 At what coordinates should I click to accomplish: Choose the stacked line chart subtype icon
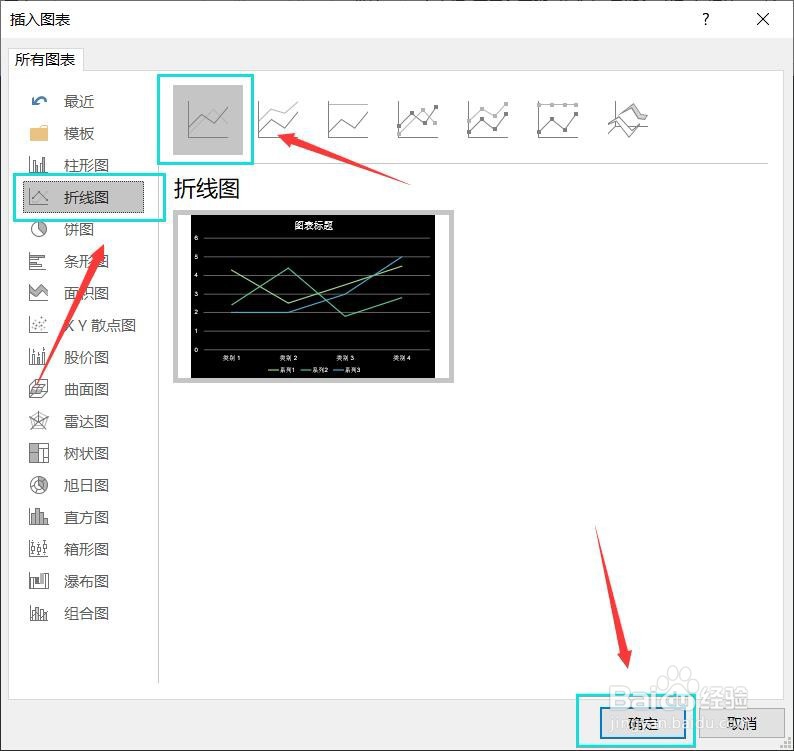pos(277,120)
